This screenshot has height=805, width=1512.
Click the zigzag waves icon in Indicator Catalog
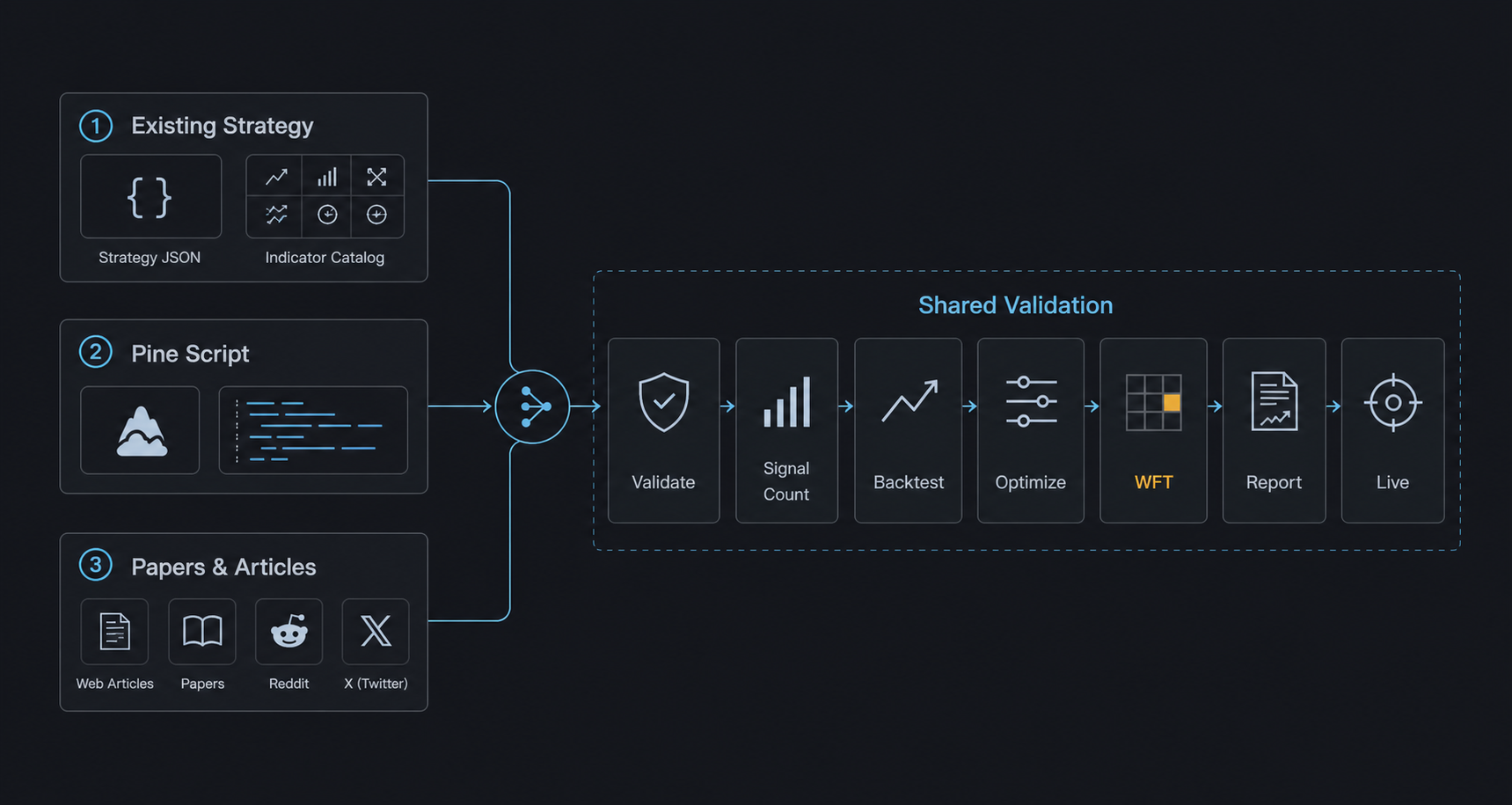click(276, 214)
